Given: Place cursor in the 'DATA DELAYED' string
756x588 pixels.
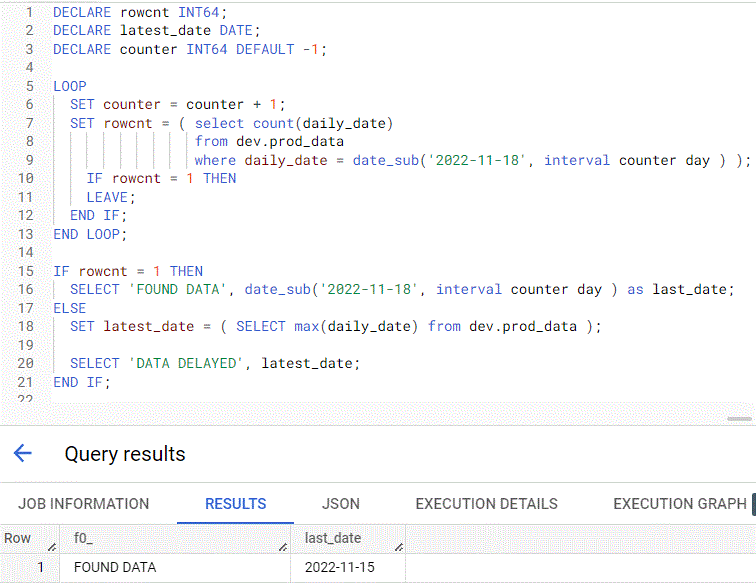Looking at the screenshot, I should [186, 363].
